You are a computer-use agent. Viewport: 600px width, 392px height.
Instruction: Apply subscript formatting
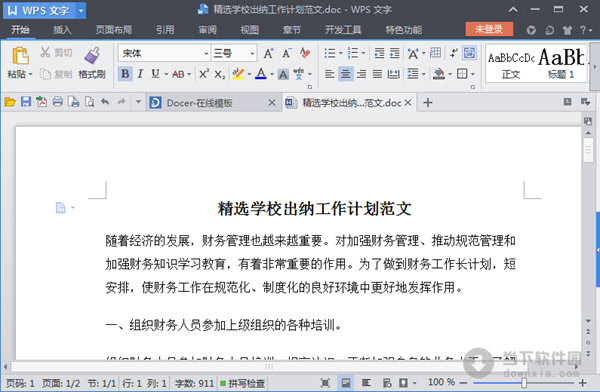220,74
